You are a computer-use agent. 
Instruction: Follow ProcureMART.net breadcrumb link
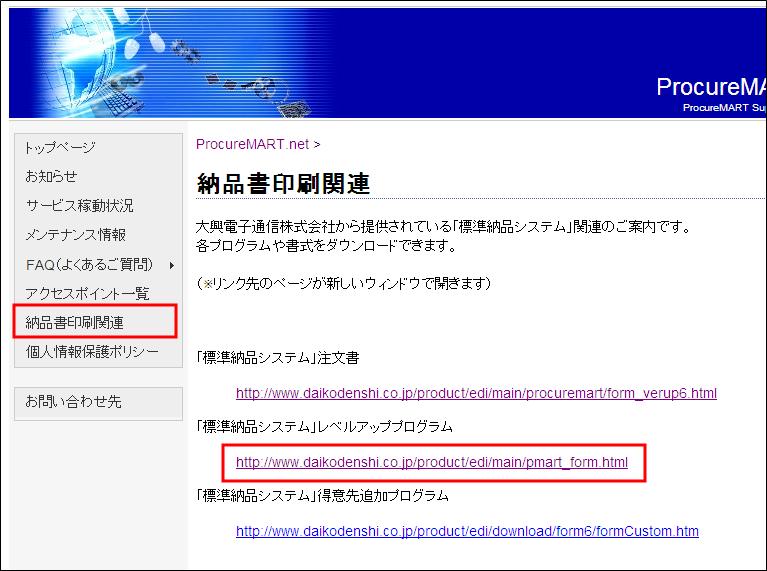coord(252,144)
